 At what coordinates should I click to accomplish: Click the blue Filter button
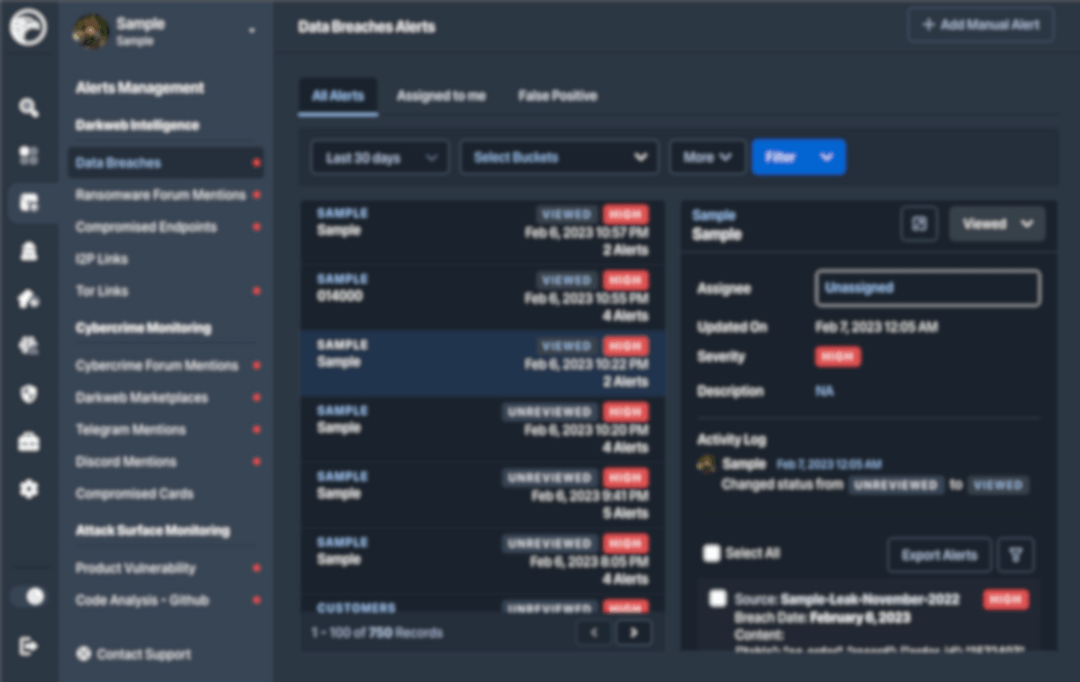[780, 158]
